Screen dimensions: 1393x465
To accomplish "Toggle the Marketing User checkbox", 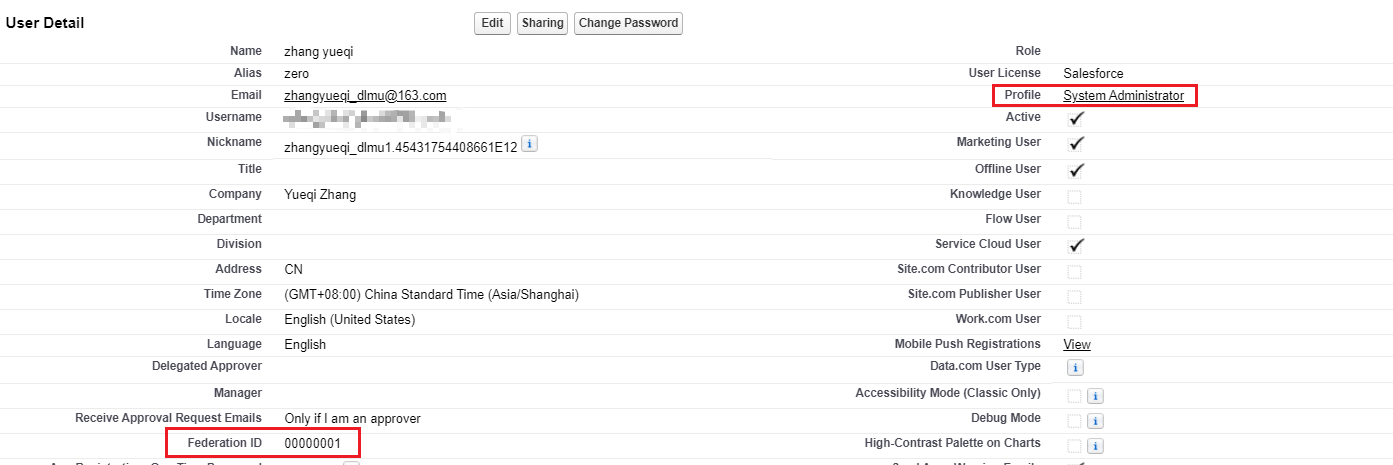I will pyautogui.click(x=1076, y=144).
